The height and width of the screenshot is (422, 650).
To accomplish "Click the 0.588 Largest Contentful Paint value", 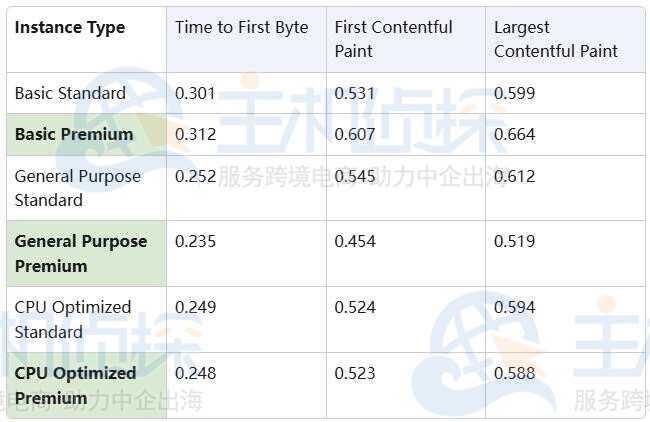I will [514, 373].
